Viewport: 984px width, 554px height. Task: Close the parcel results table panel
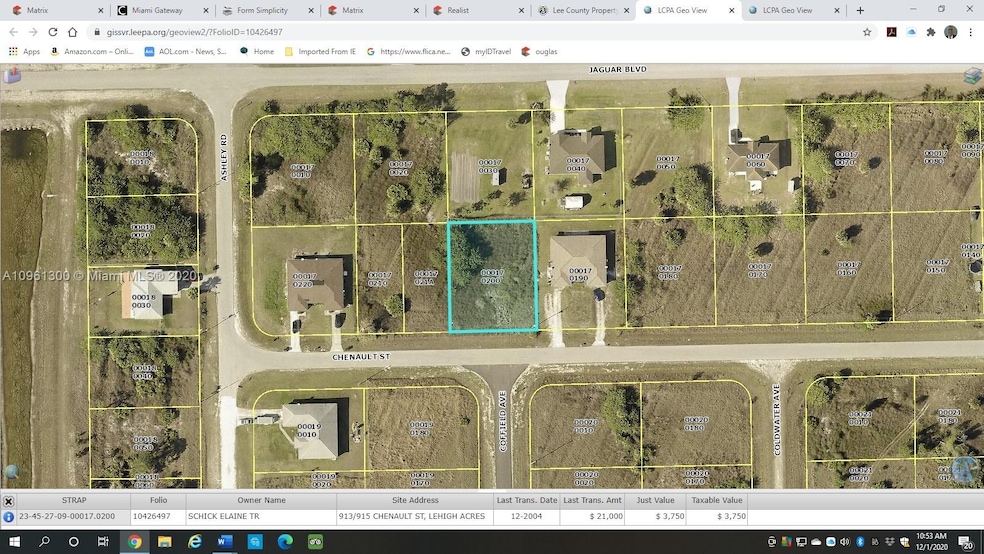pos(8,501)
